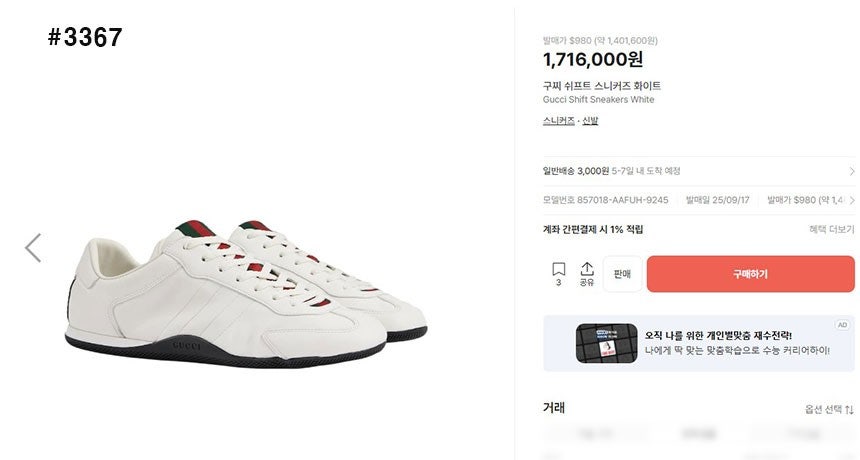Screen dimensions: 860x460
Task: Click 혜택 더보기 benefits link
Action: [832, 229]
